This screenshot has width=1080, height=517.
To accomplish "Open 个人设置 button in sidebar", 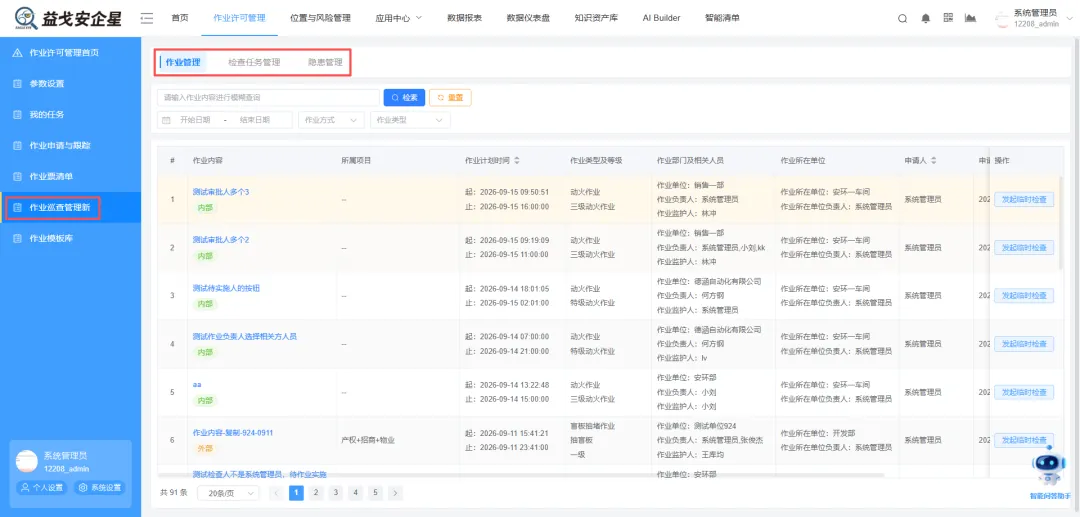I will point(43,487).
